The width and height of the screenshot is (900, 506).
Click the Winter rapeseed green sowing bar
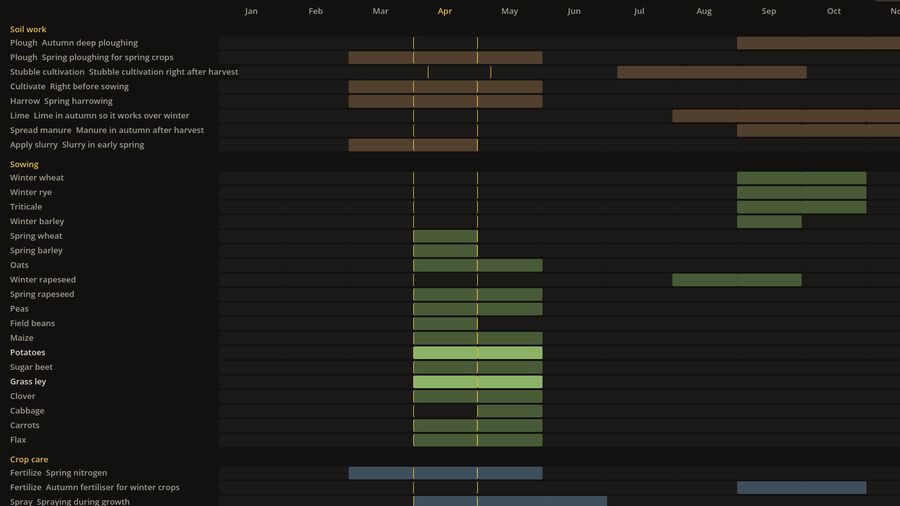pos(737,279)
